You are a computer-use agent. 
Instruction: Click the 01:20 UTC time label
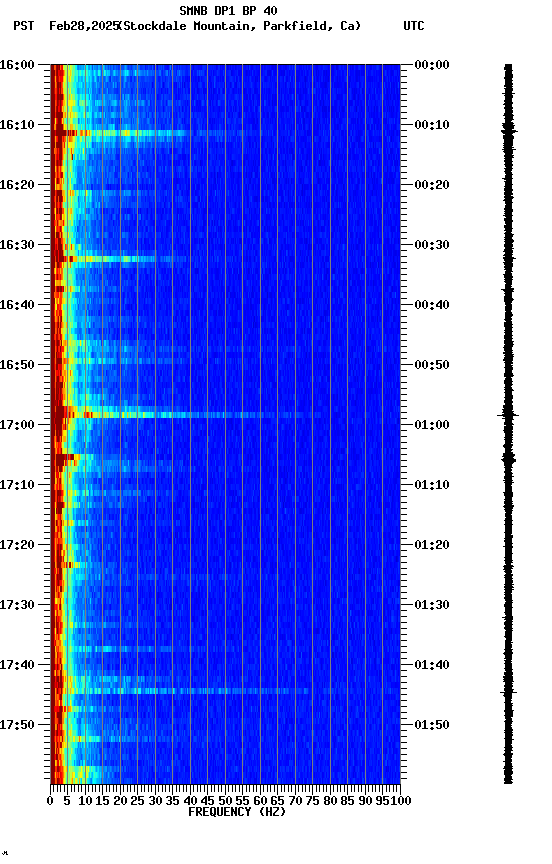pyautogui.click(x=432, y=545)
